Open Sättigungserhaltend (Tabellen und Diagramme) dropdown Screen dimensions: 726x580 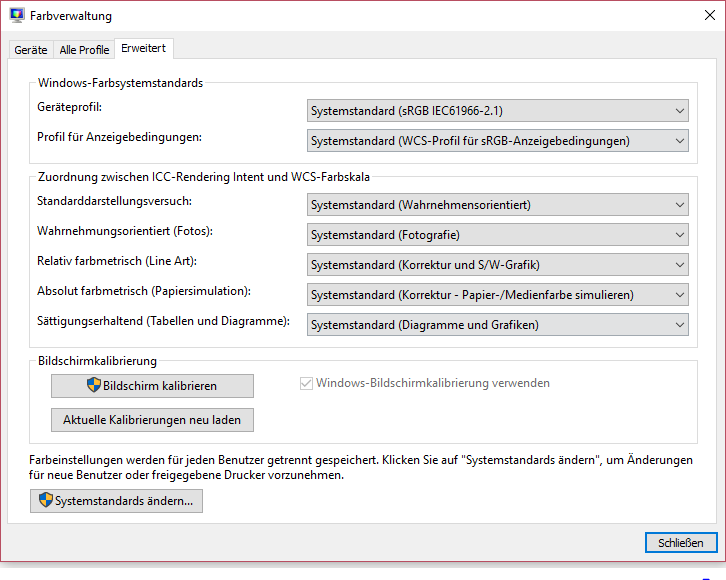[x=498, y=325]
